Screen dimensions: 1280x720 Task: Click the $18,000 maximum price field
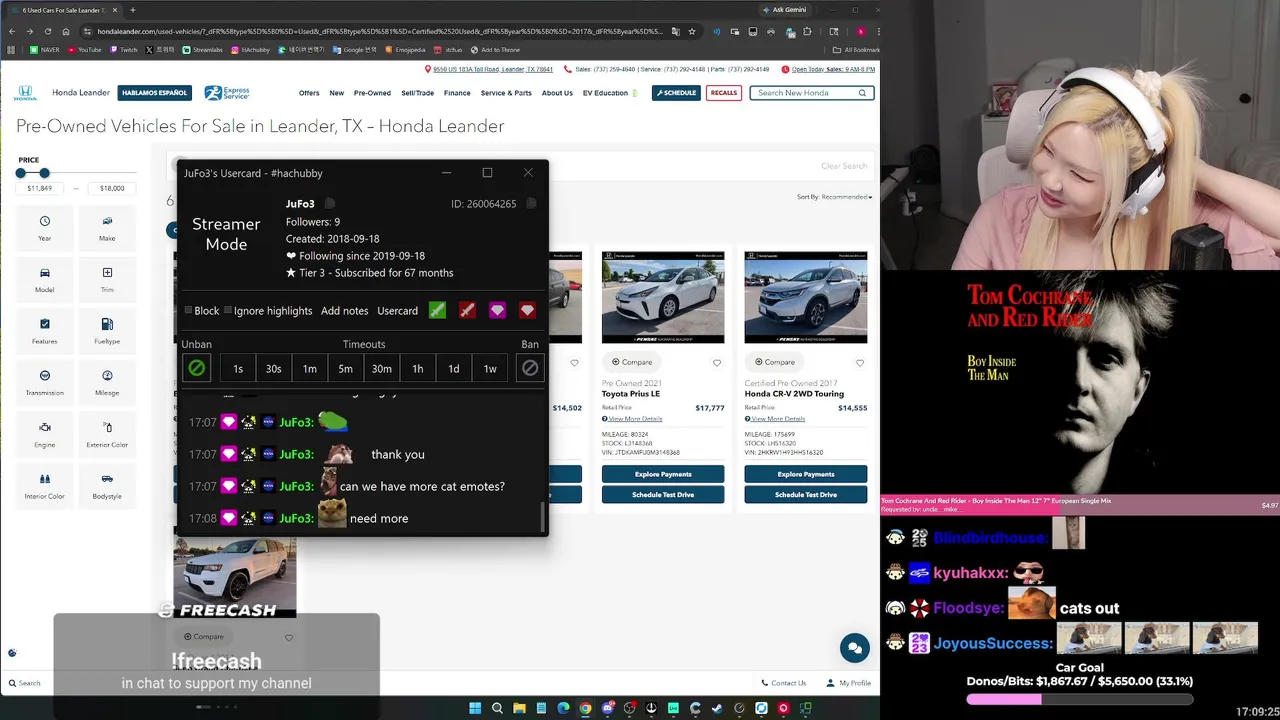point(112,188)
